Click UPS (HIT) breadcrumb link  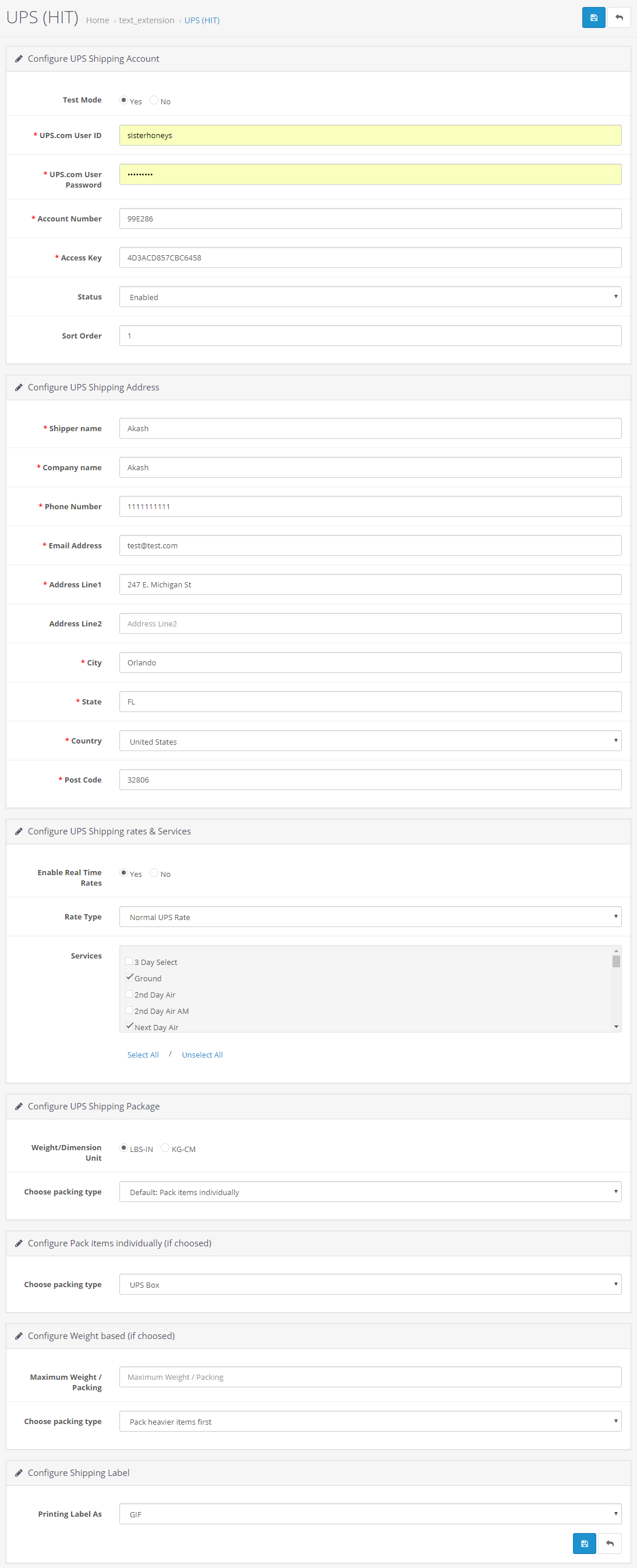pos(202,21)
